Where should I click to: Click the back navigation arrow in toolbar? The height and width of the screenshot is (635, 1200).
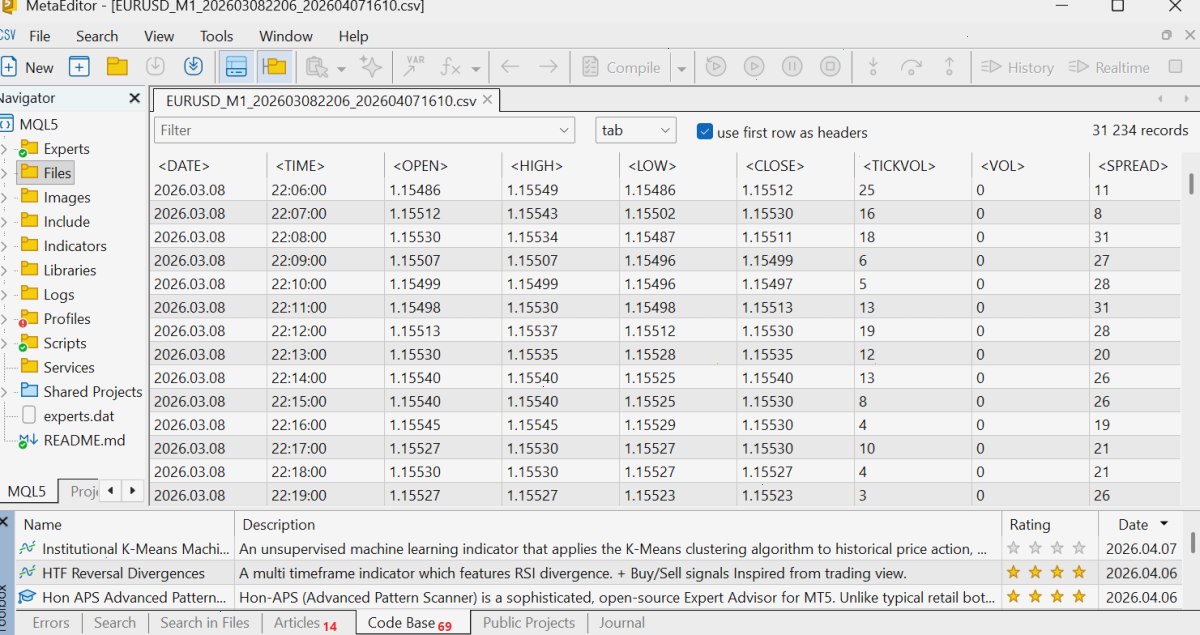[510, 67]
